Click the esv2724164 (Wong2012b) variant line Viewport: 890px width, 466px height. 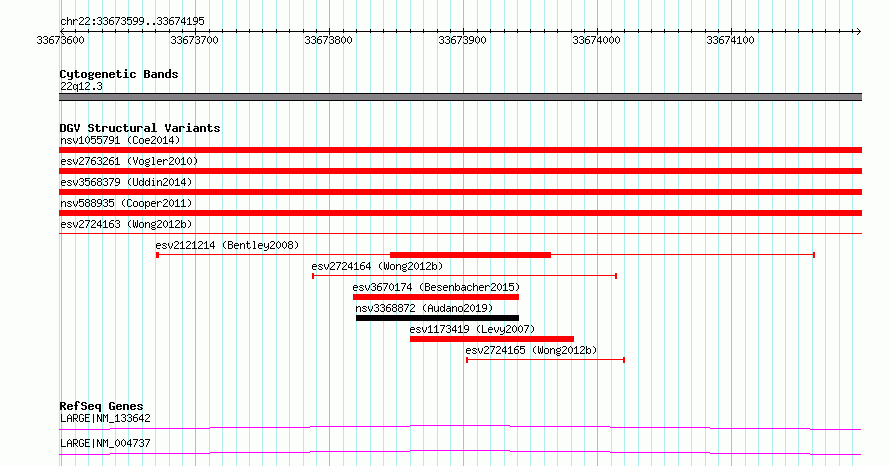pos(464,276)
